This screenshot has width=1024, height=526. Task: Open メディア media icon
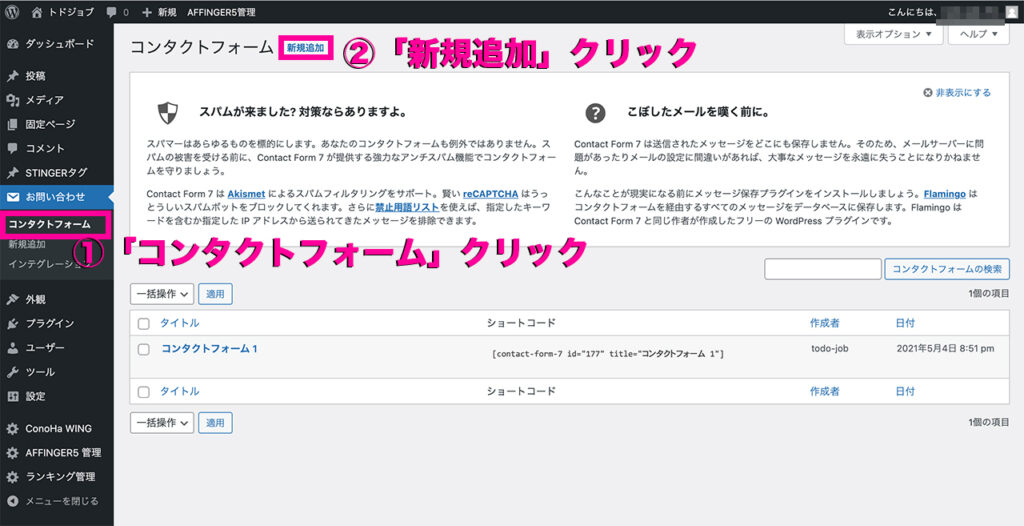12,100
